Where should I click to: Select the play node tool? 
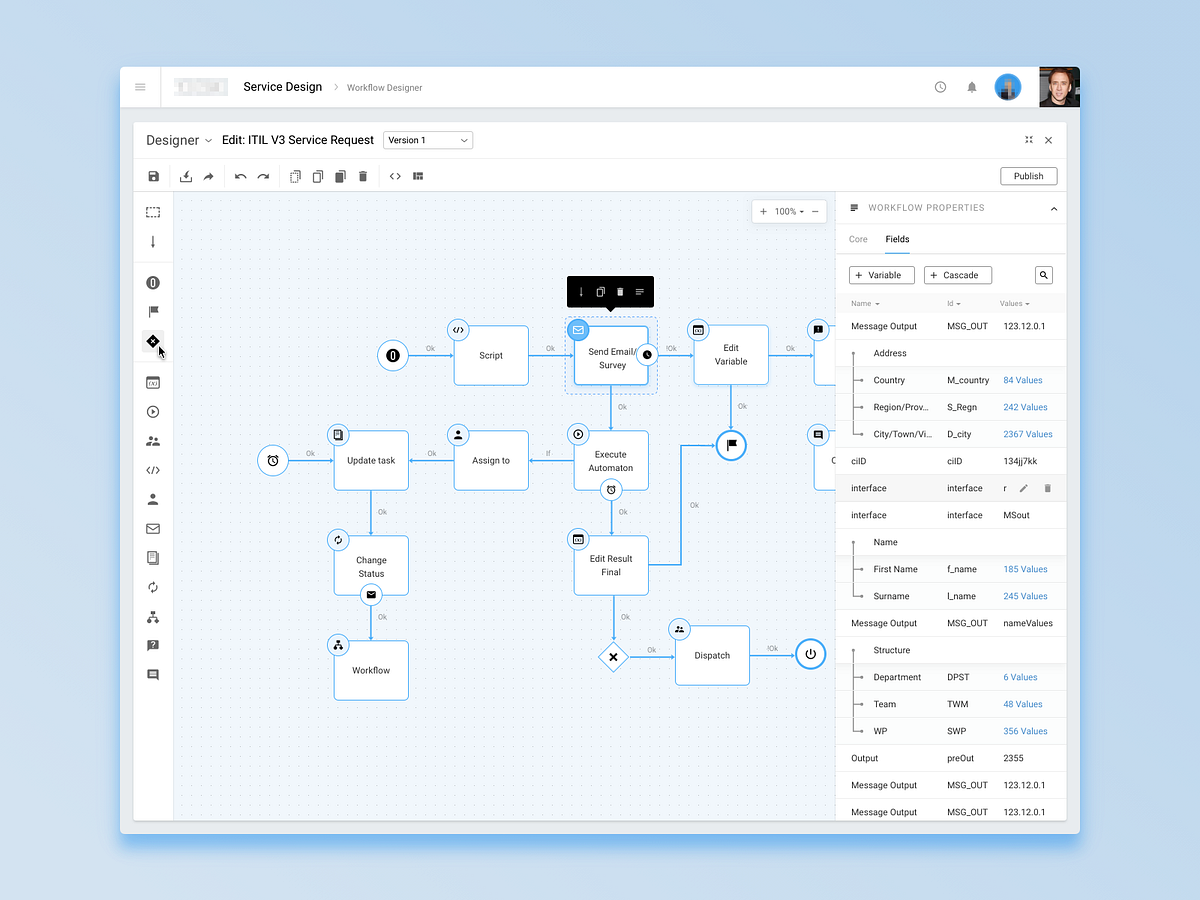[x=153, y=411]
